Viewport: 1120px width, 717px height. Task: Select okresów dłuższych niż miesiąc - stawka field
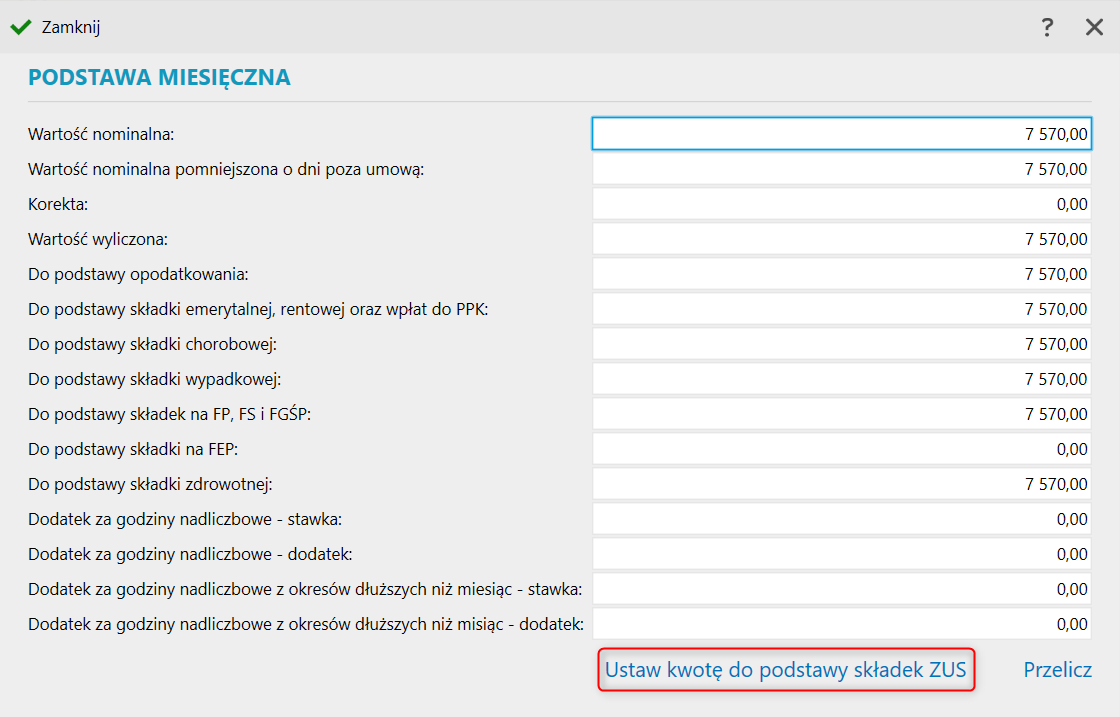841,589
